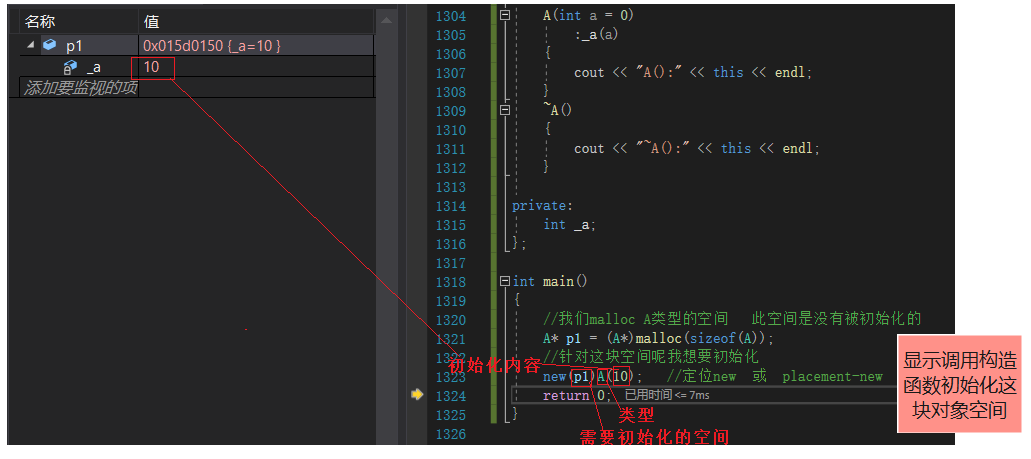Click the yellow current-statement arrow in the margin

(x=416, y=395)
